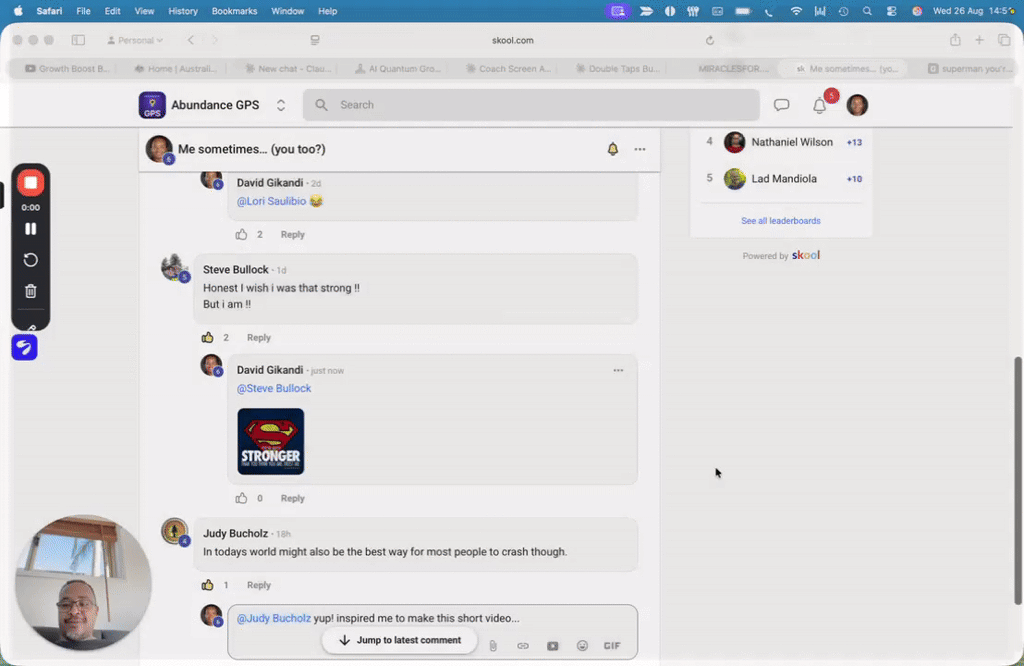
Task: Go back with Safari back arrow
Action: coord(191,40)
